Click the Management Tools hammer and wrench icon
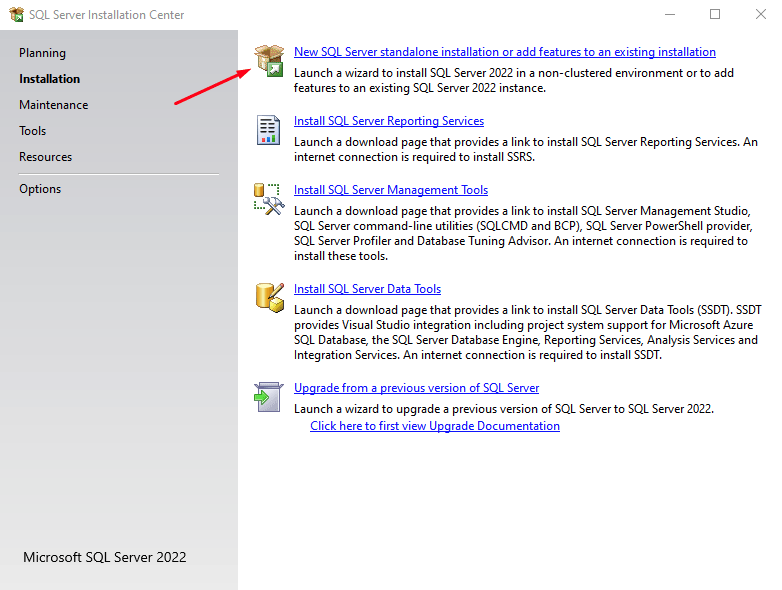The image size is (782, 590). pos(269,199)
